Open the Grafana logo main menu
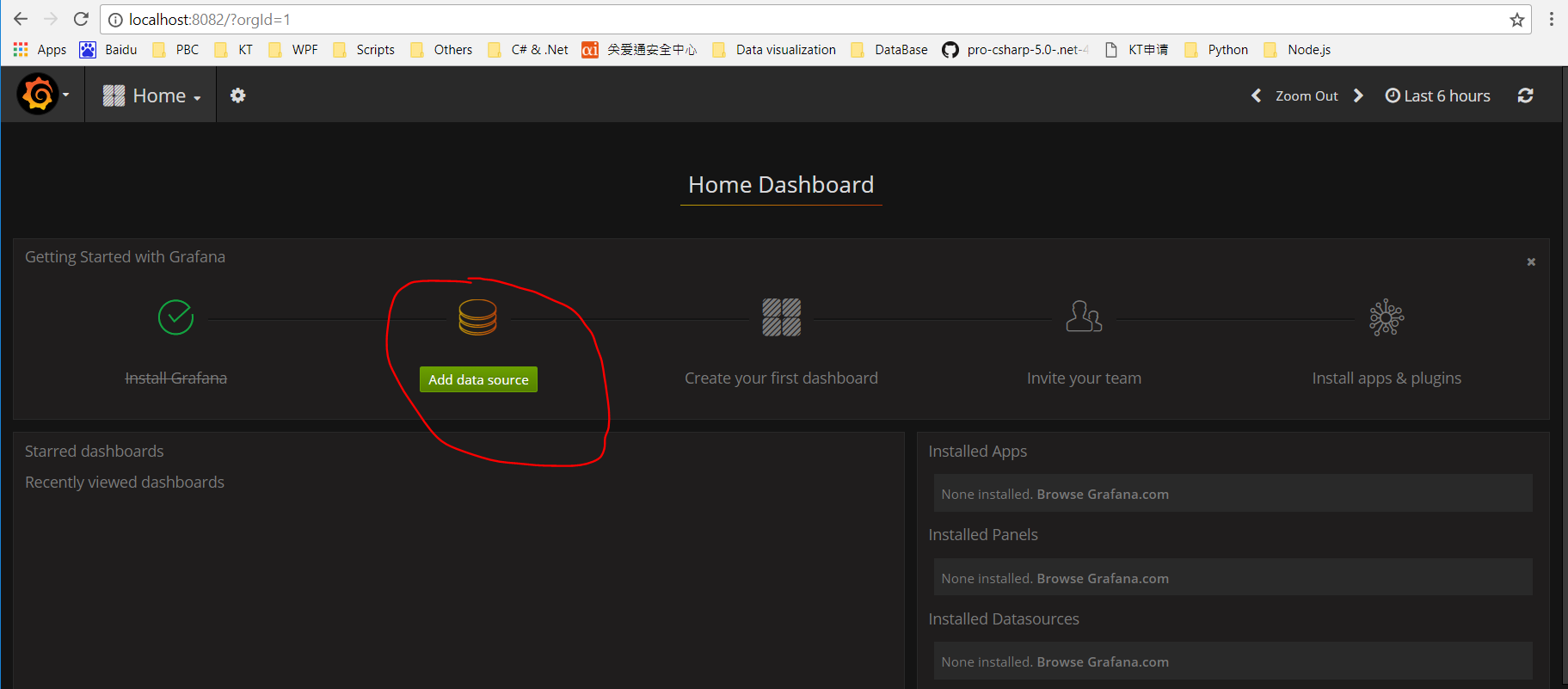Viewport: 1568px width, 689px height. [x=42, y=95]
